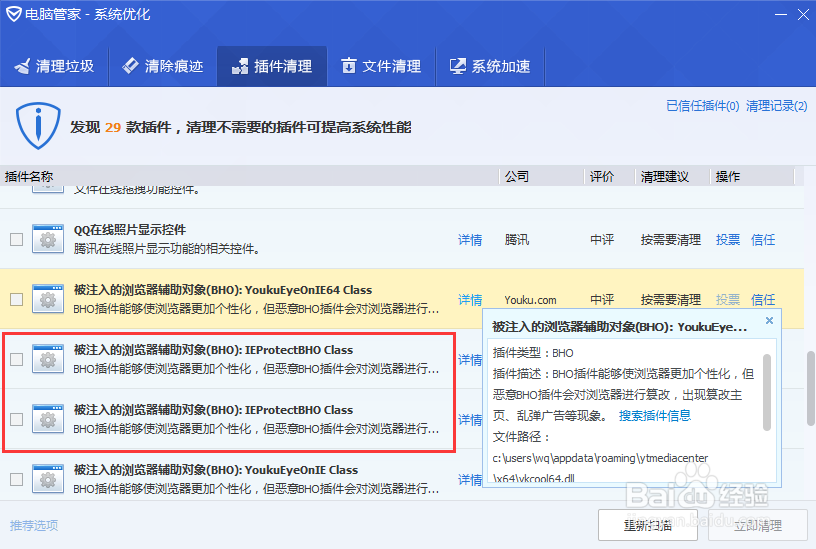The width and height of the screenshot is (816, 549).
Task: View 清理记录(2) history
Action: (776, 106)
